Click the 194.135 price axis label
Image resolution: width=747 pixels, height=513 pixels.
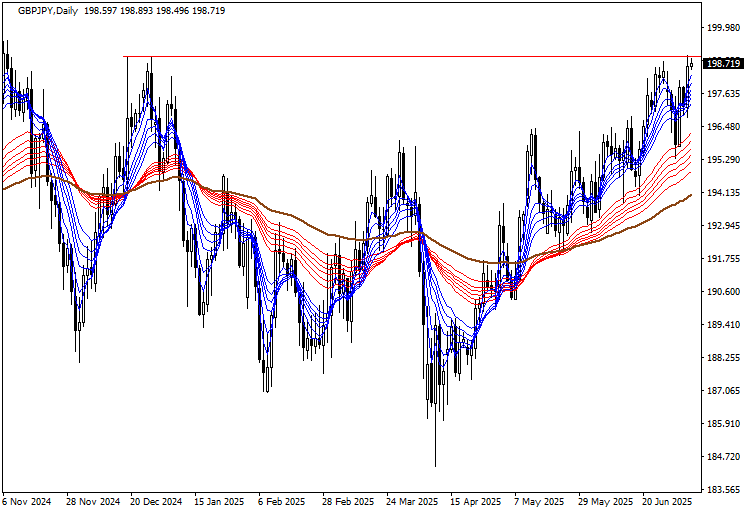(x=724, y=193)
